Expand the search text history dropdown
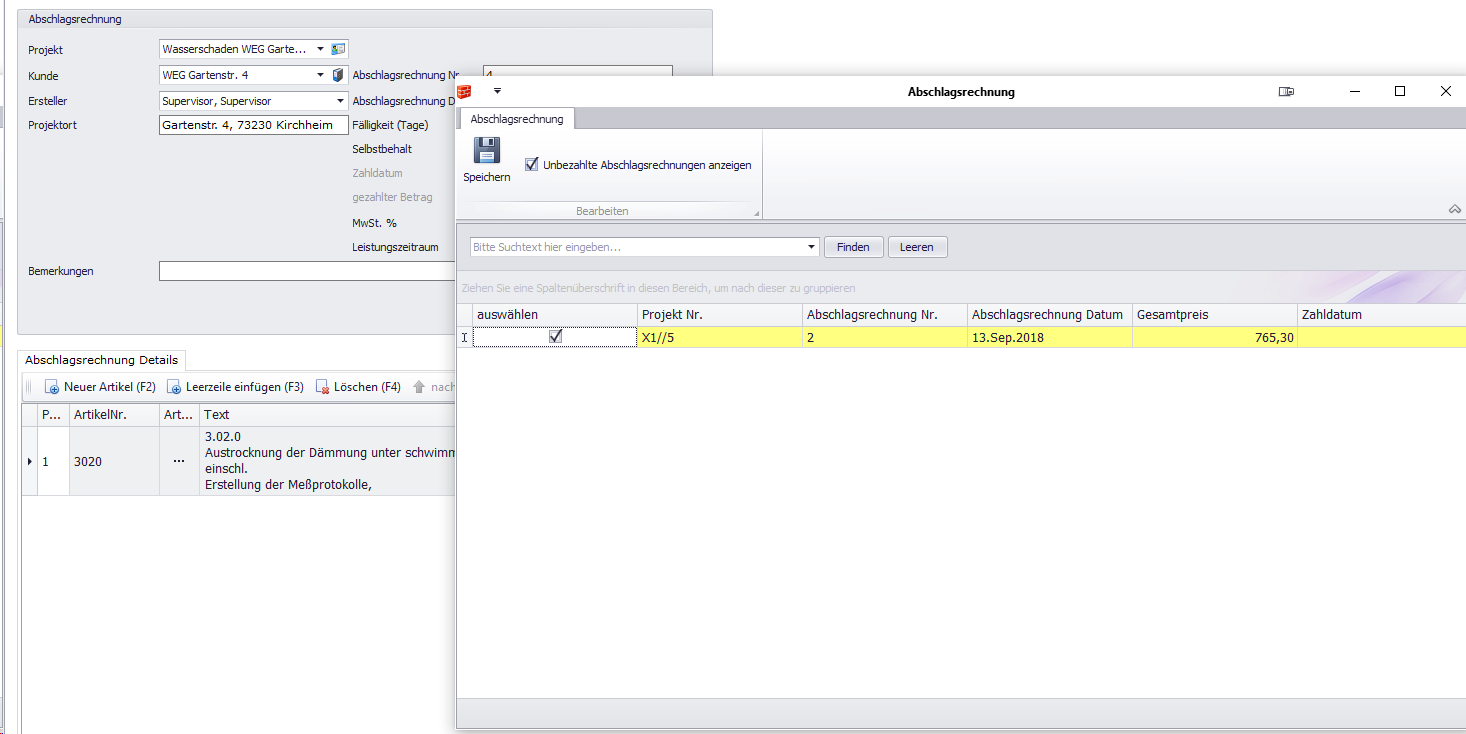 tap(811, 247)
